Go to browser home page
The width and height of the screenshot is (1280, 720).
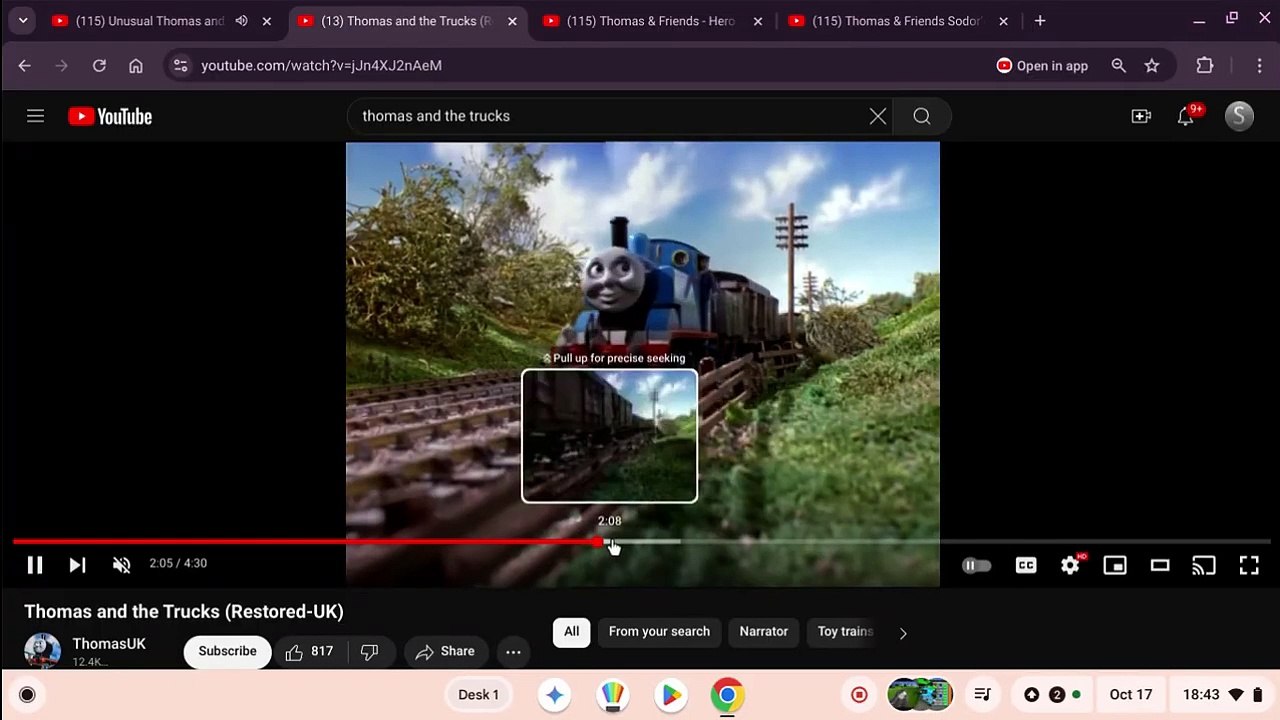point(136,66)
